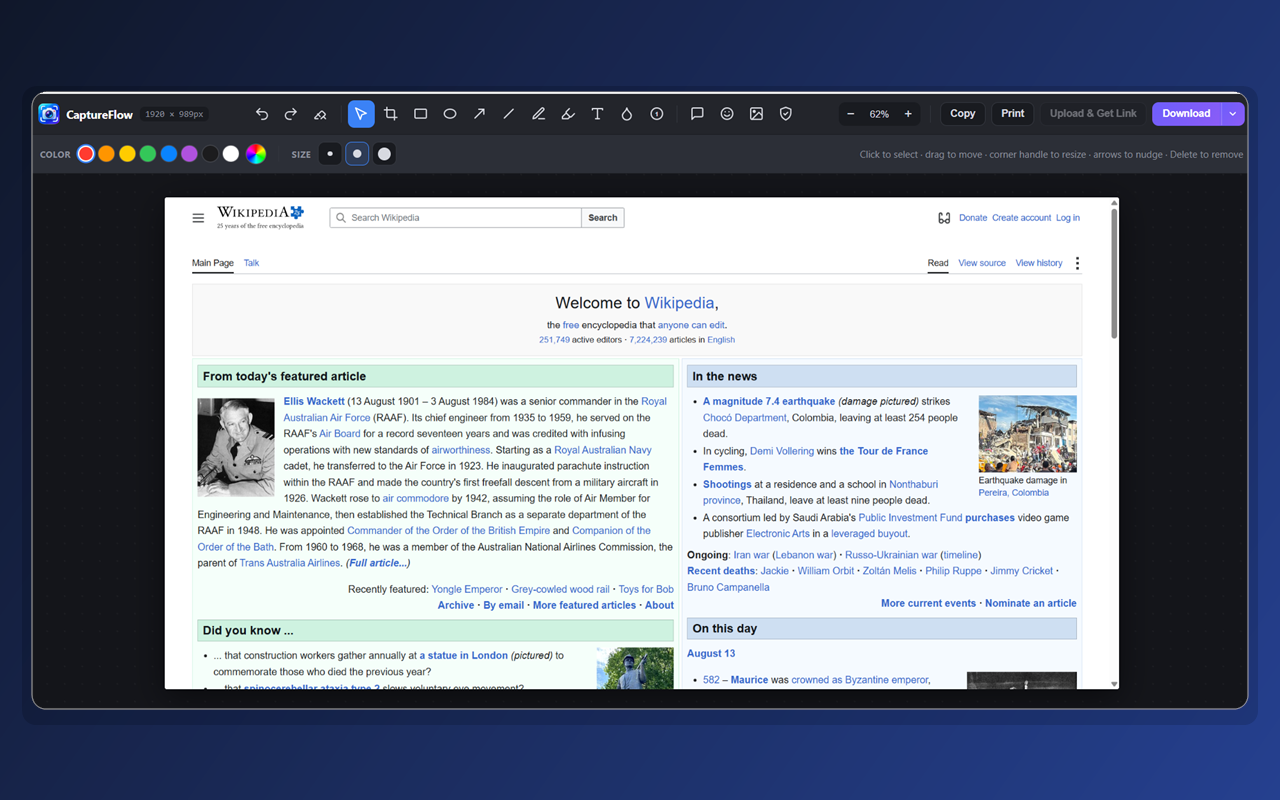
Task: Choose the Select pointer tool
Action: (361, 114)
